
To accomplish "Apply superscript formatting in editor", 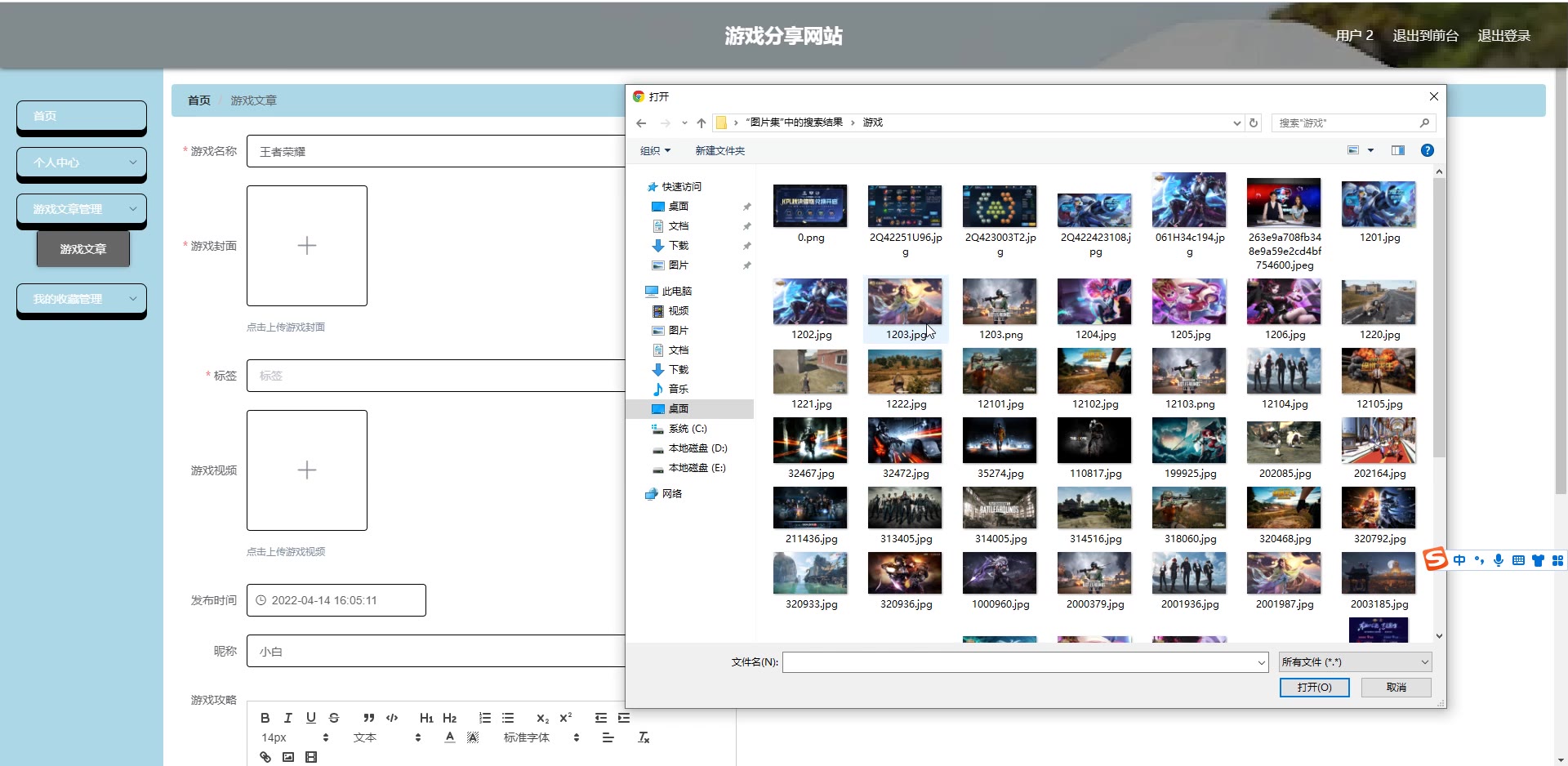I will click(x=565, y=718).
